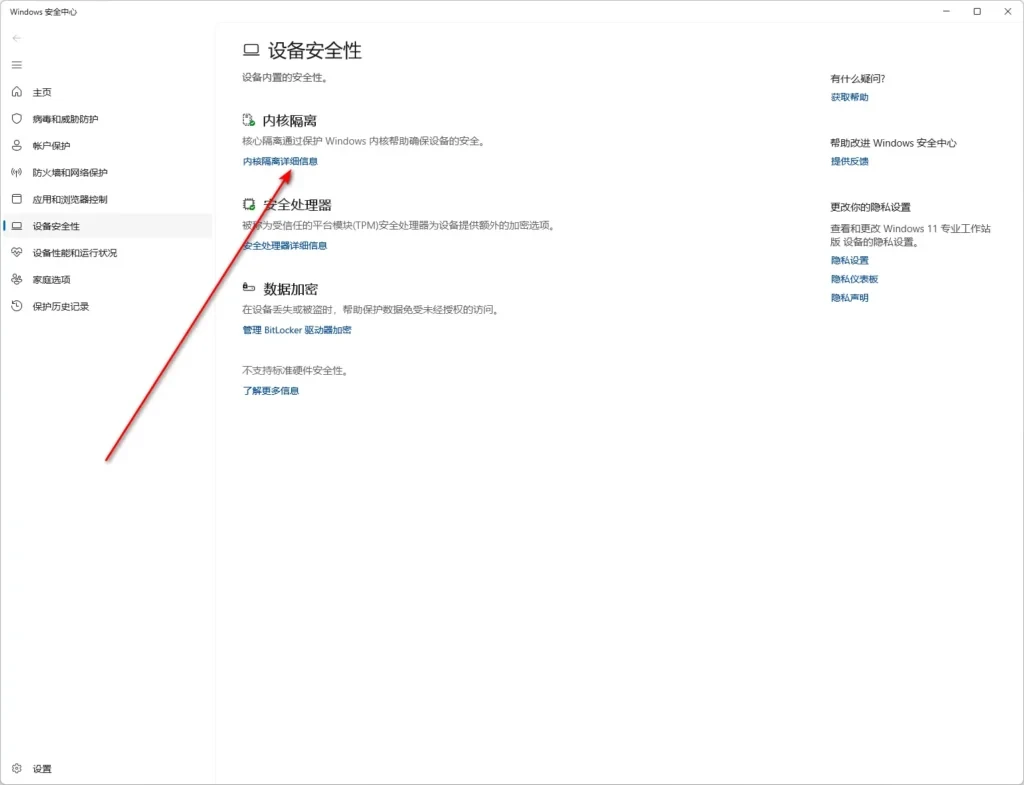Image resolution: width=1024 pixels, height=785 pixels.
Task: Click the 设备安全性 page title
Action: 315,51
